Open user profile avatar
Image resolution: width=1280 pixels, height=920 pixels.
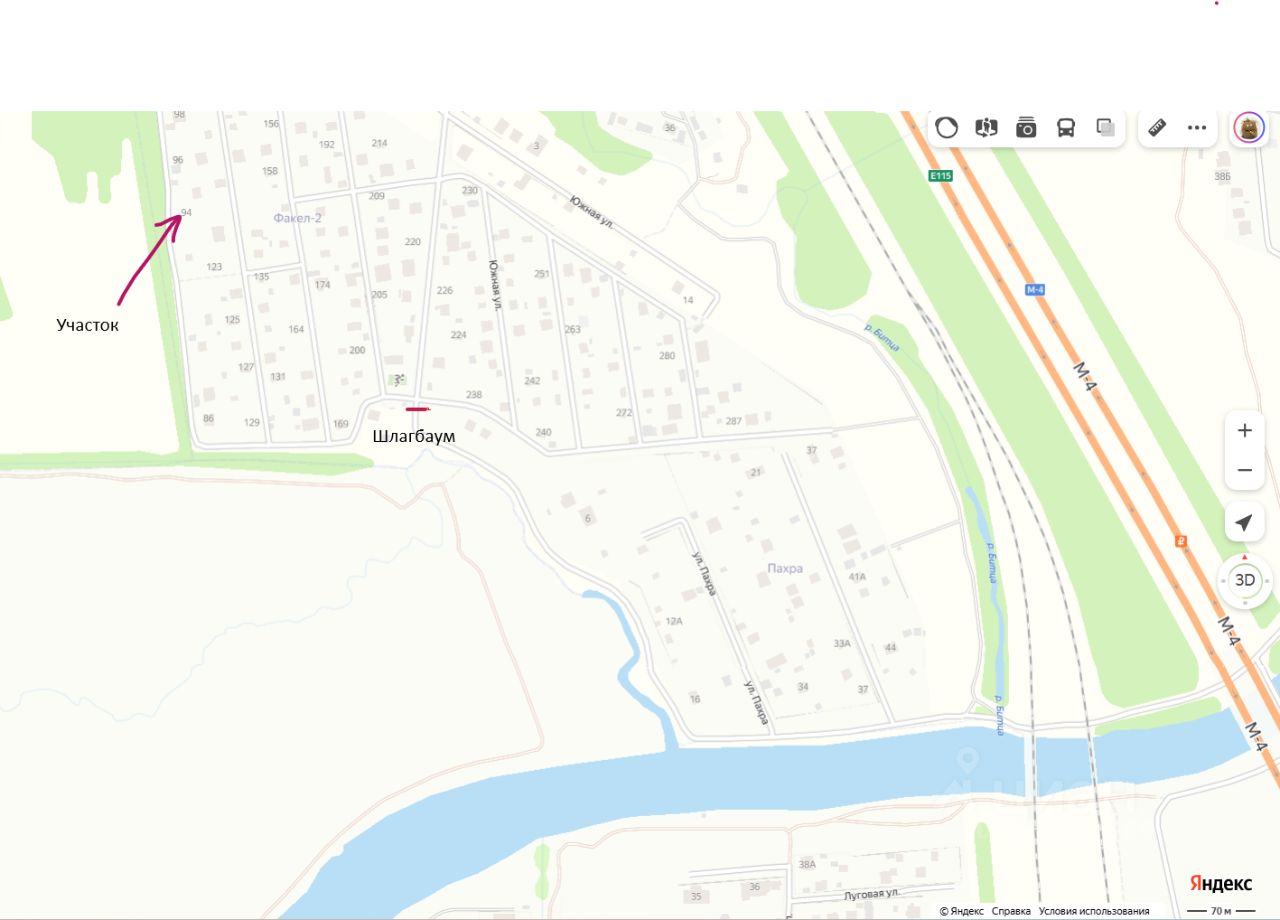tap(1248, 128)
